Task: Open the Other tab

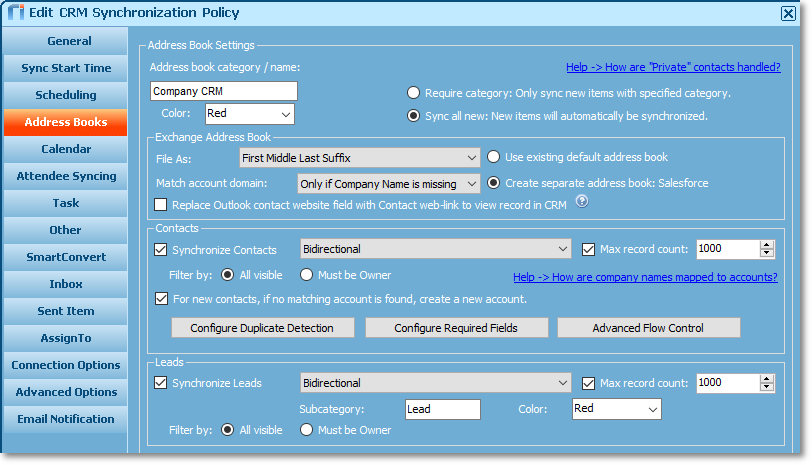Action: click(x=66, y=230)
